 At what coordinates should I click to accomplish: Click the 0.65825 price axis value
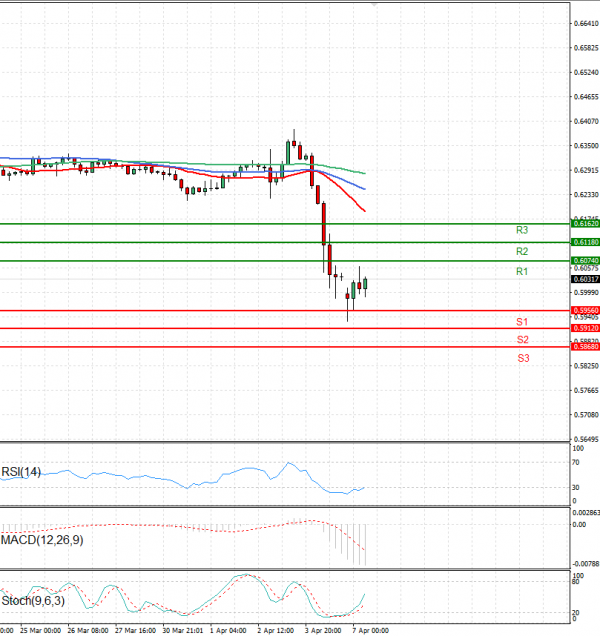(x=586, y=48)
